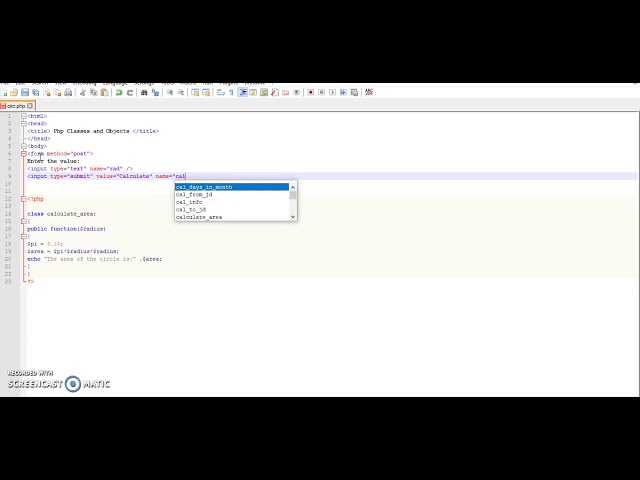Run the macro multiple times icon
The width and height of the screenshot is (640, 480).
[x=343, y=93]
